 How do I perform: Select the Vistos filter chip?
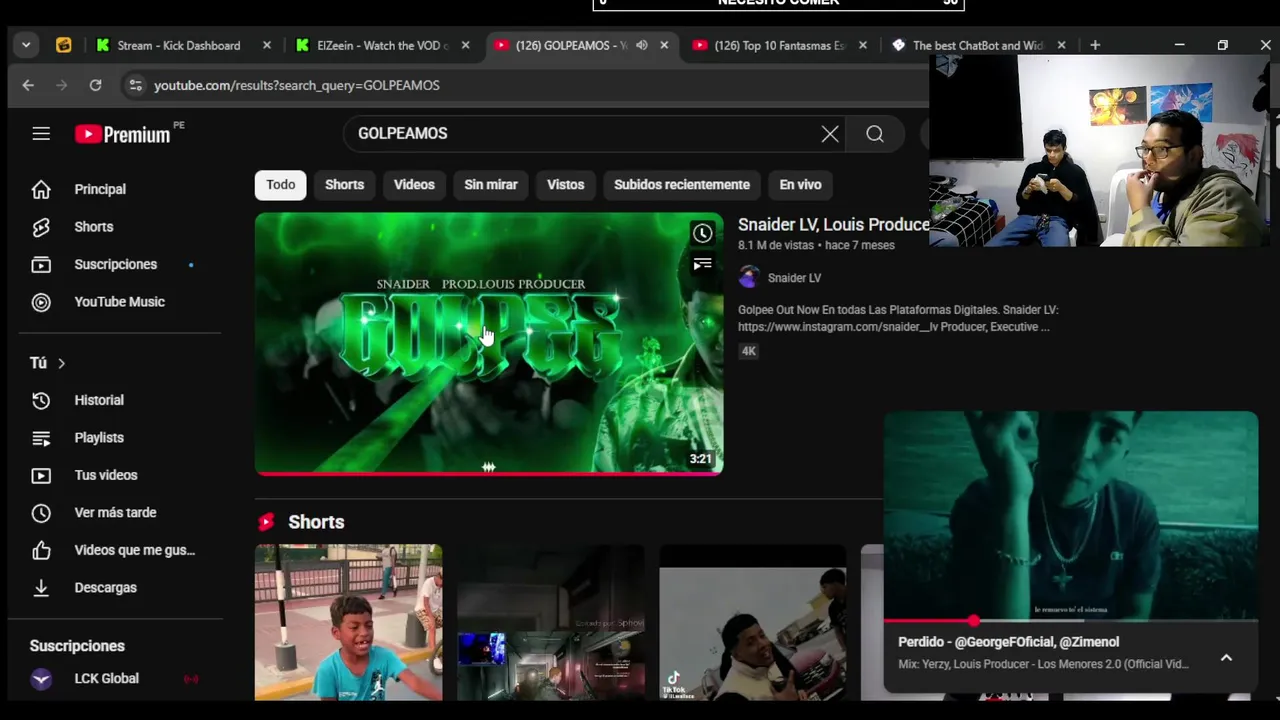tap(565, 185)
